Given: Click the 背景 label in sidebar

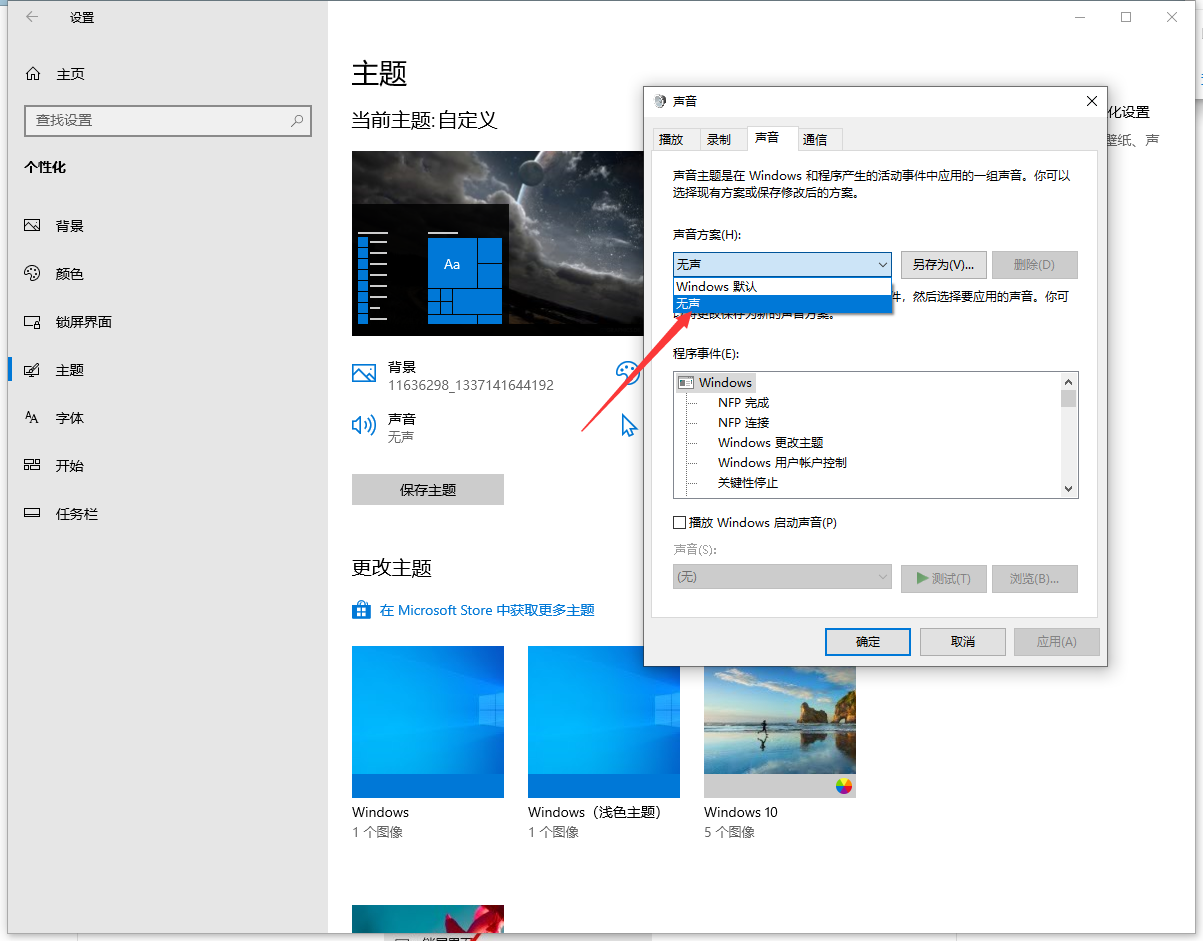Looking at the screenshot, I should click(70, 226).
